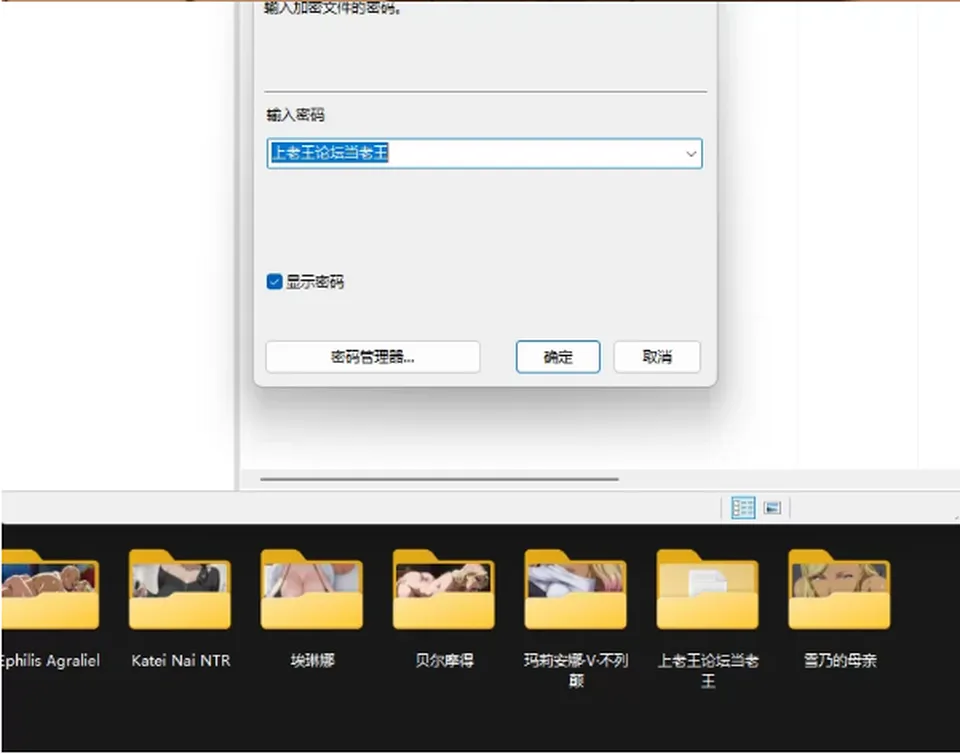Select the 玛莉安娜·V·不列颠 folder icon

(576, 590)
